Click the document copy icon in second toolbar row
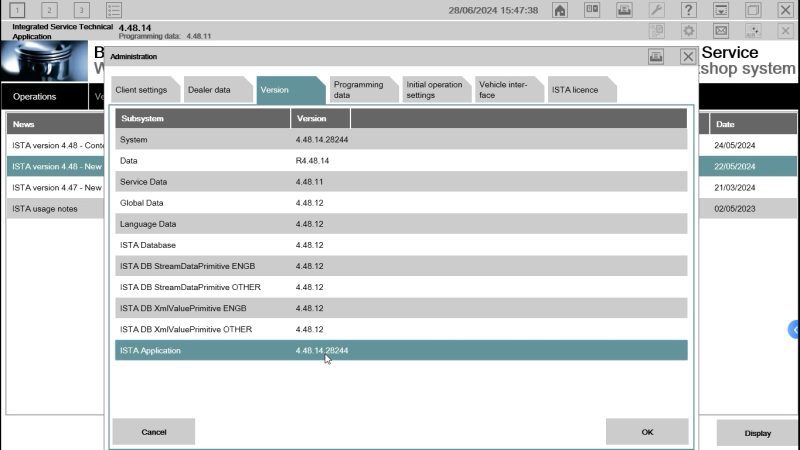Image resolution: width=800 pixels, height=450 pixels. tap(656, 31)
